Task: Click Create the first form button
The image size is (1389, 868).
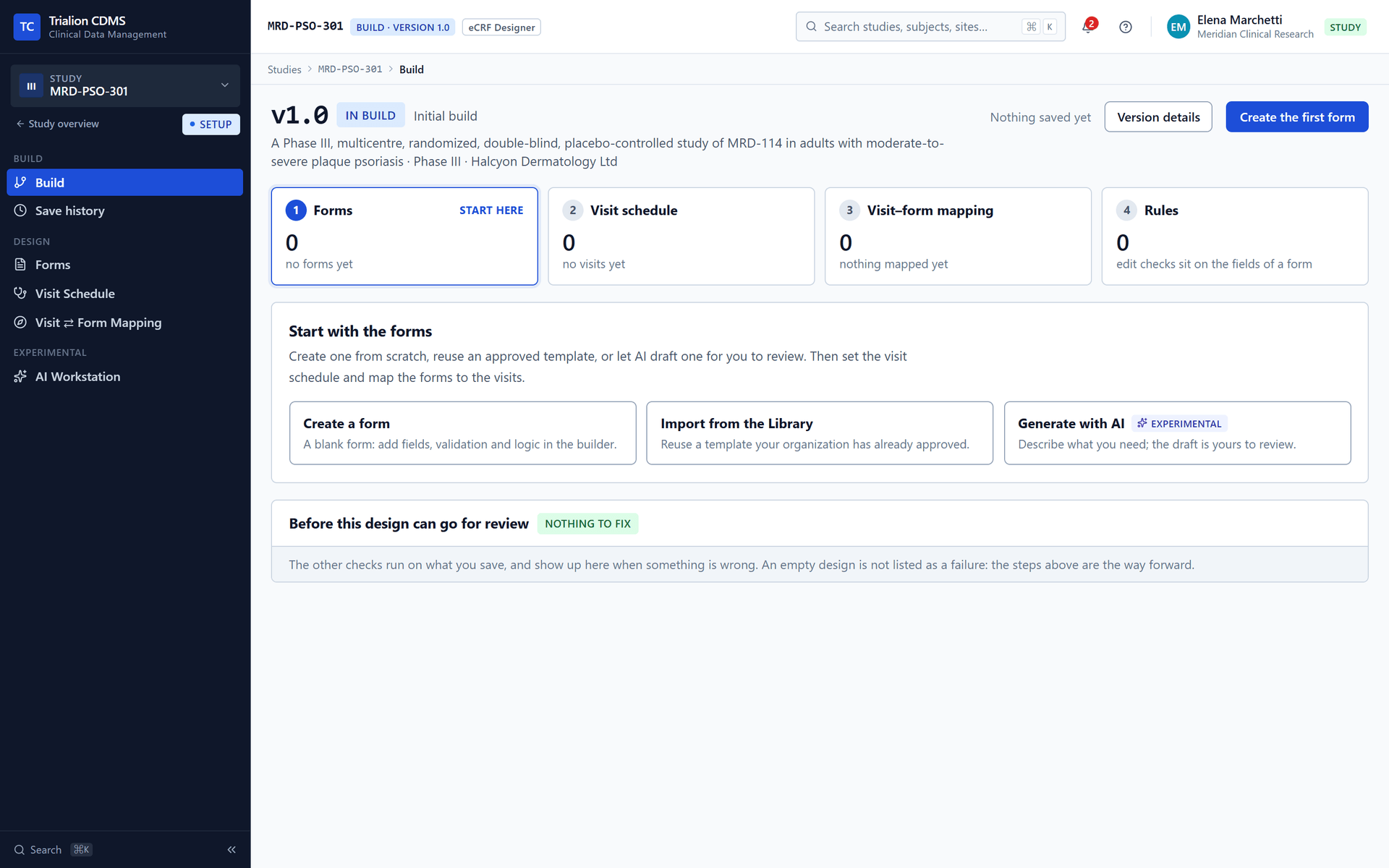Action: coord(1296,117)
